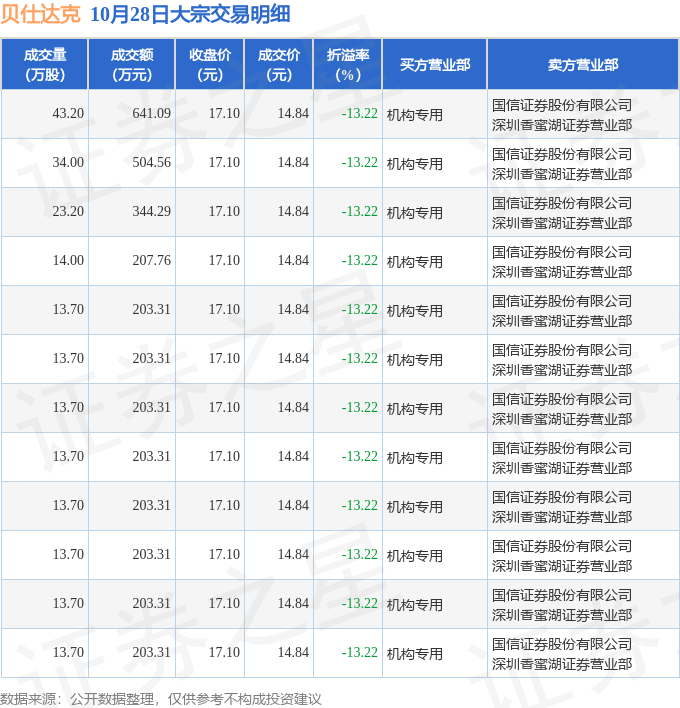The image size is (680, 708).
Task: Click the 10月28日大宗交易明细 title text
Action: pos(190,14)
